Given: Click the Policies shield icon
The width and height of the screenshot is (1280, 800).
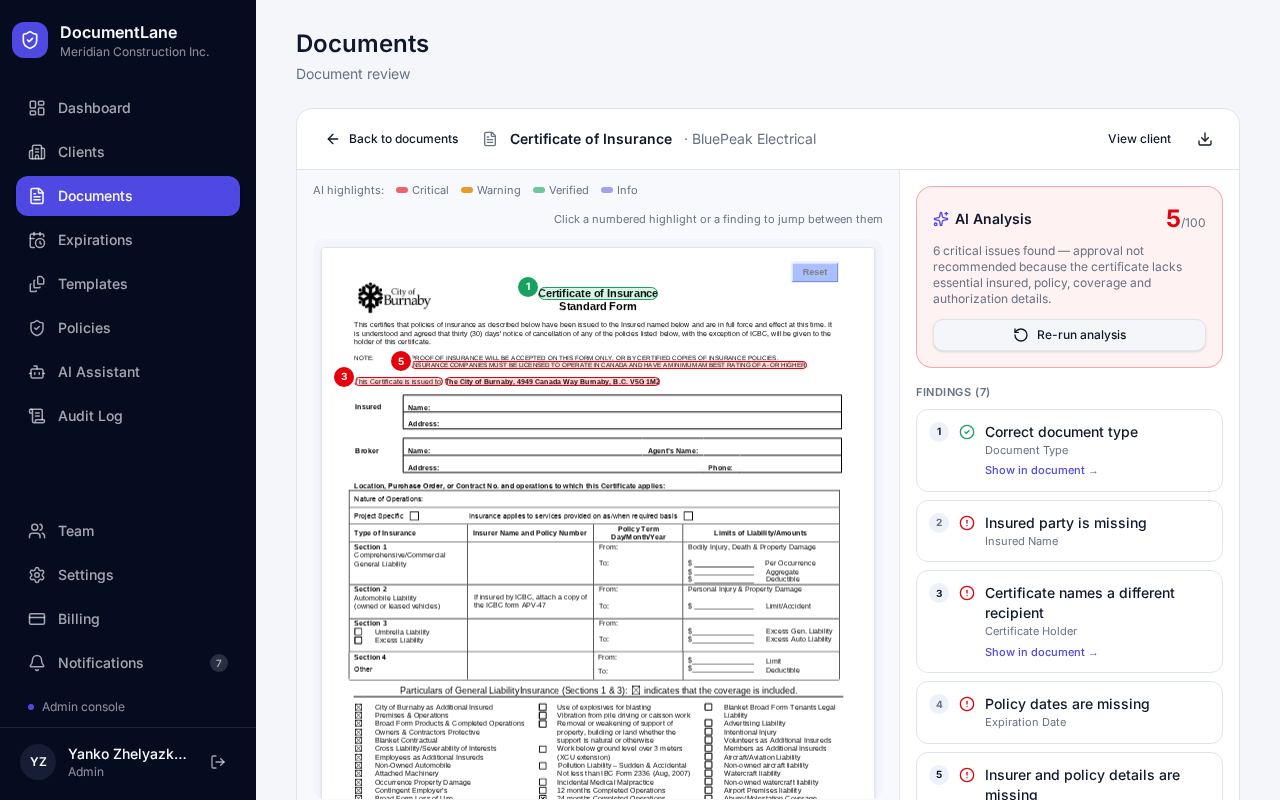Looking at the screenshot, I should pos(37,328).
